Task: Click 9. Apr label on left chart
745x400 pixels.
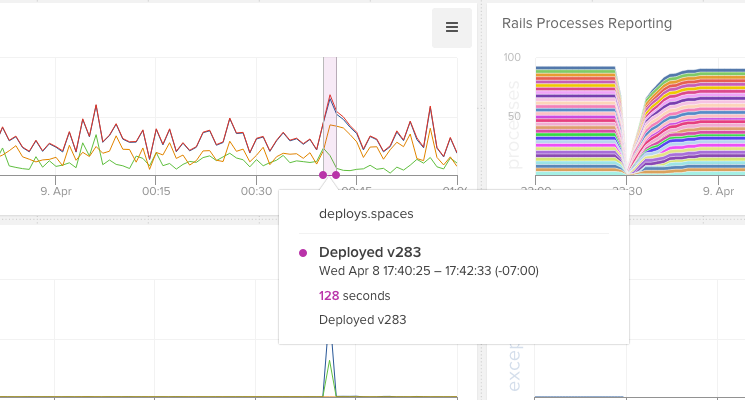Action: 56,190
